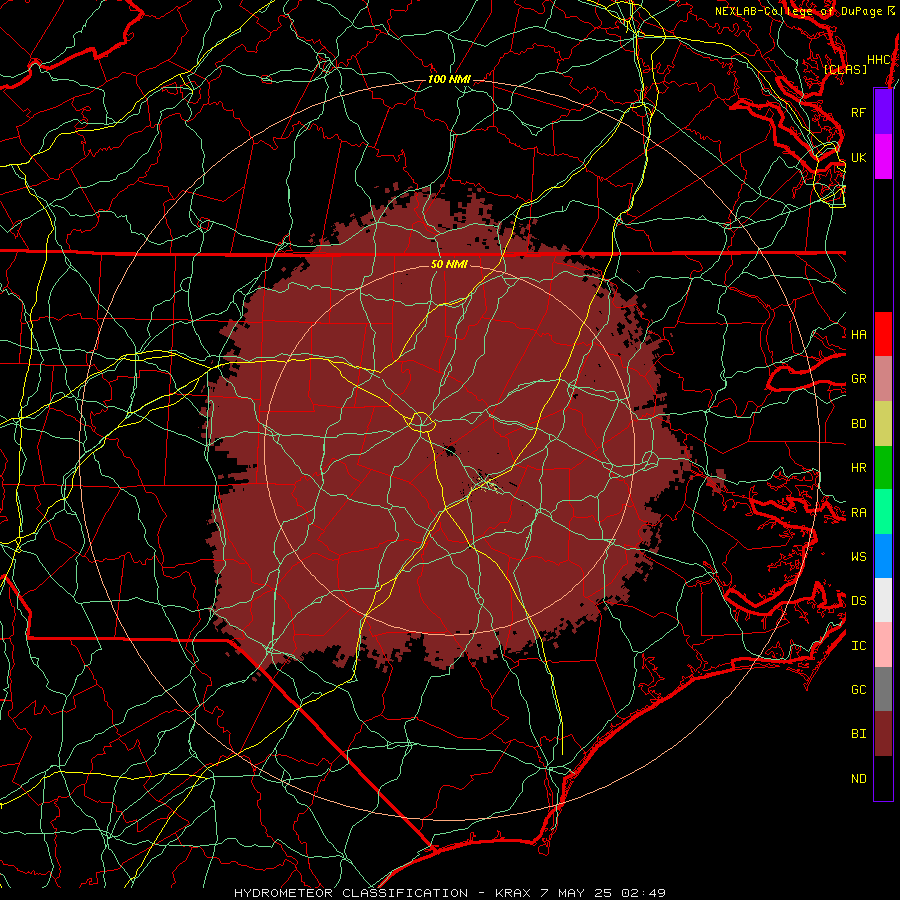Click the 'DS' legend label

click(x=858, y=600)
